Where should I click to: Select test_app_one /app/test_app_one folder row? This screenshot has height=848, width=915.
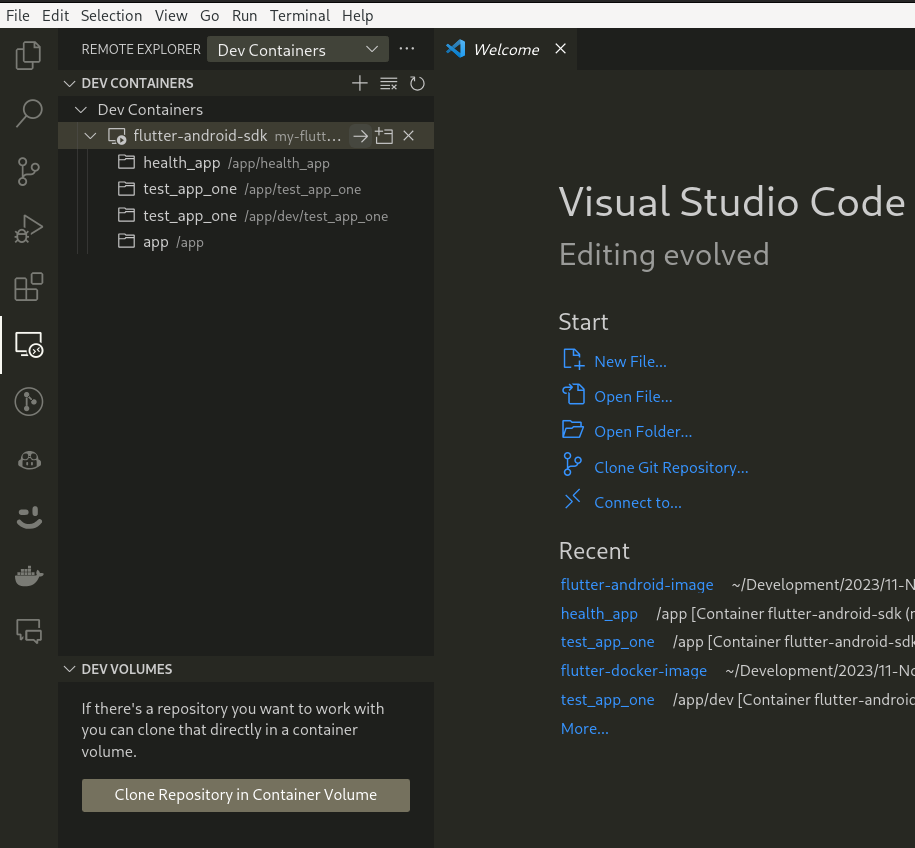click(246, 189)
